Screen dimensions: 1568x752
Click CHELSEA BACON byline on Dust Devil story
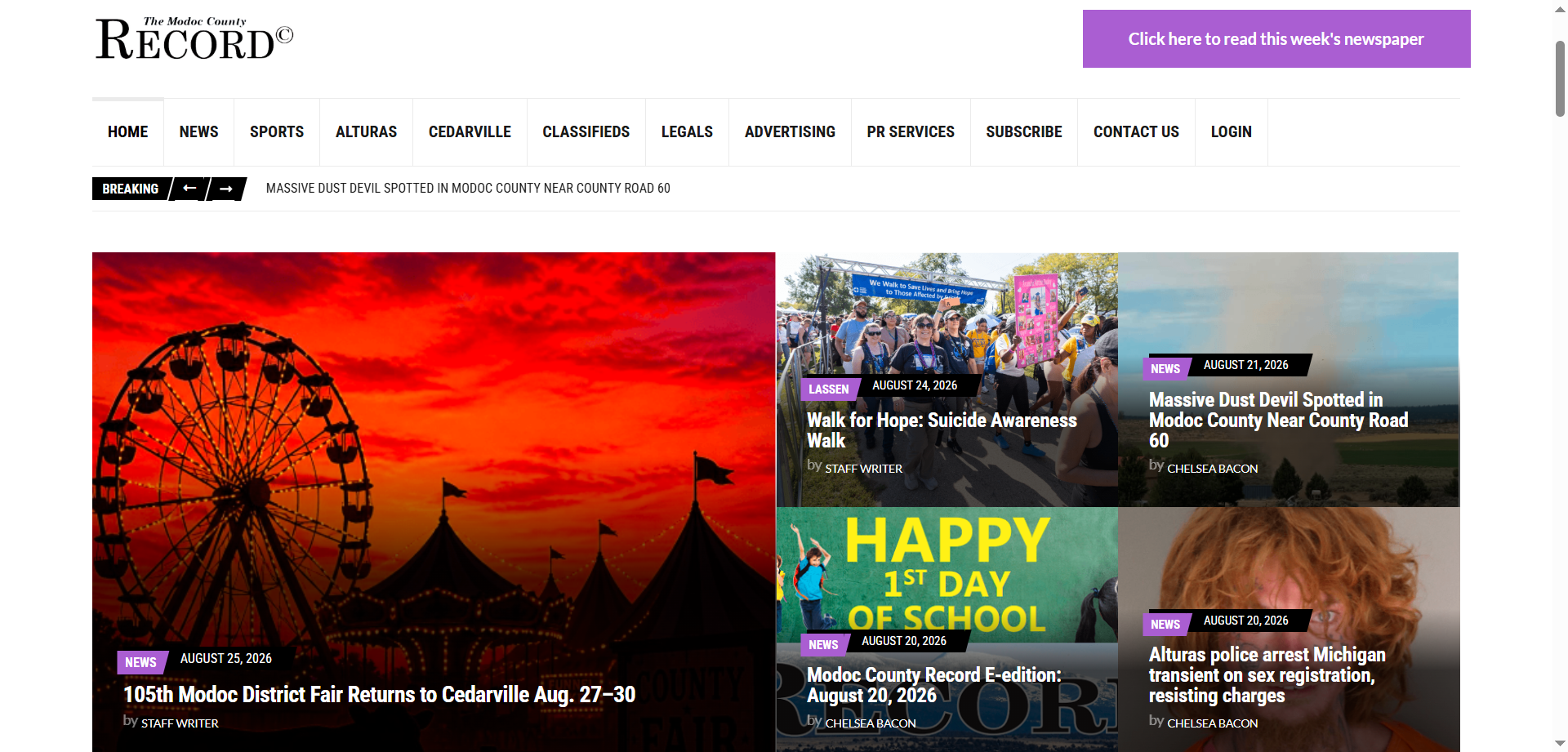(1213, 469)
